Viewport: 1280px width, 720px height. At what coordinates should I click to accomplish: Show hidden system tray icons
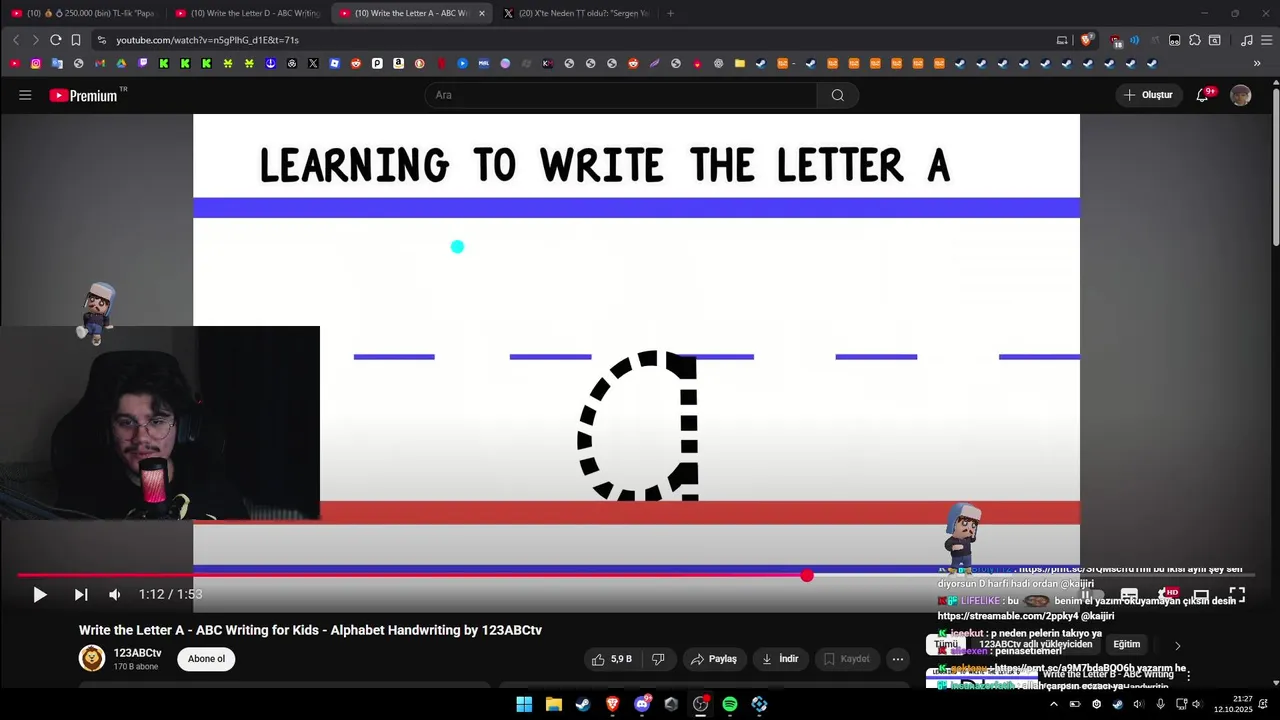(x=1053, y=704)
